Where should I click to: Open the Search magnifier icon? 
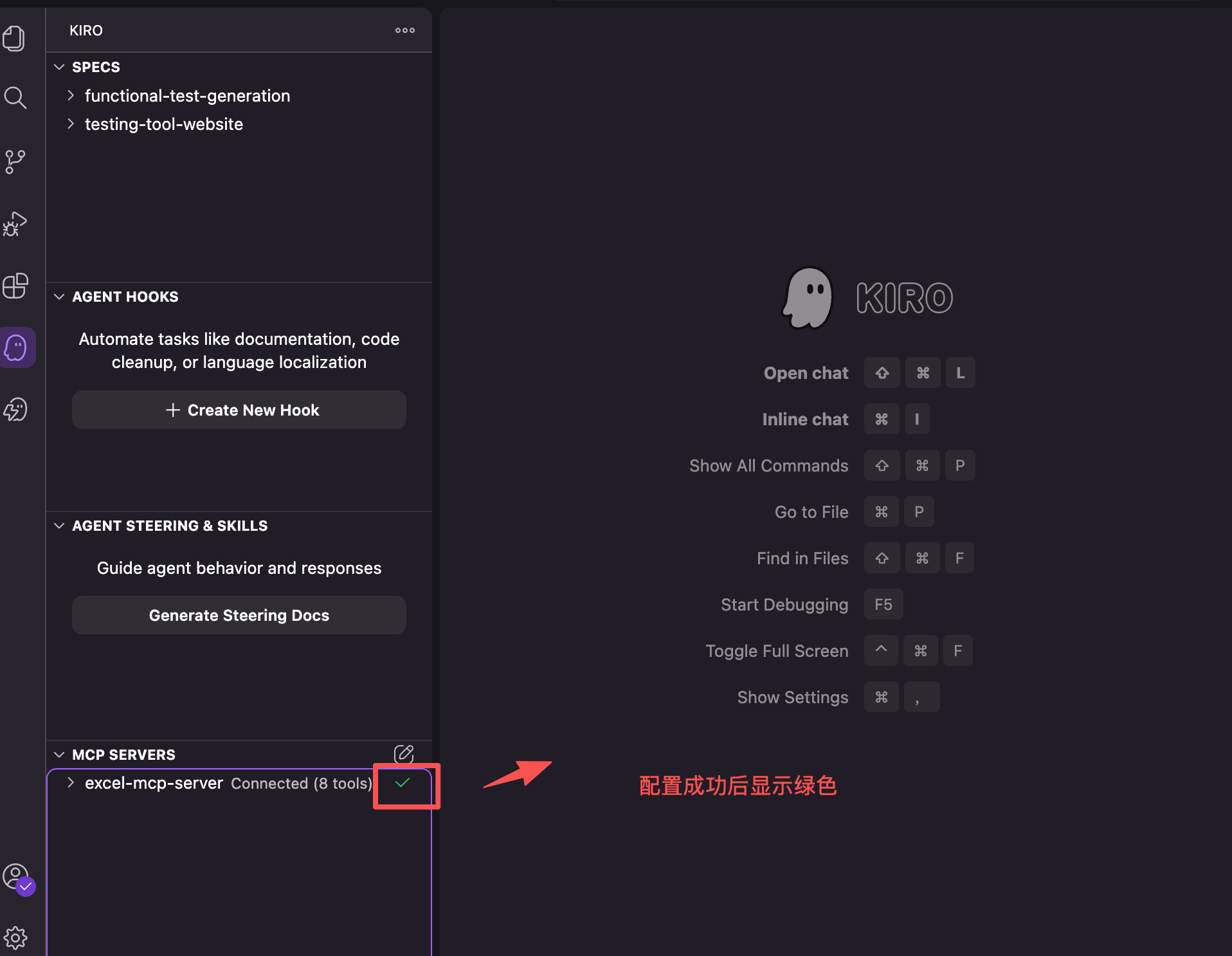[x=15, y=98]
